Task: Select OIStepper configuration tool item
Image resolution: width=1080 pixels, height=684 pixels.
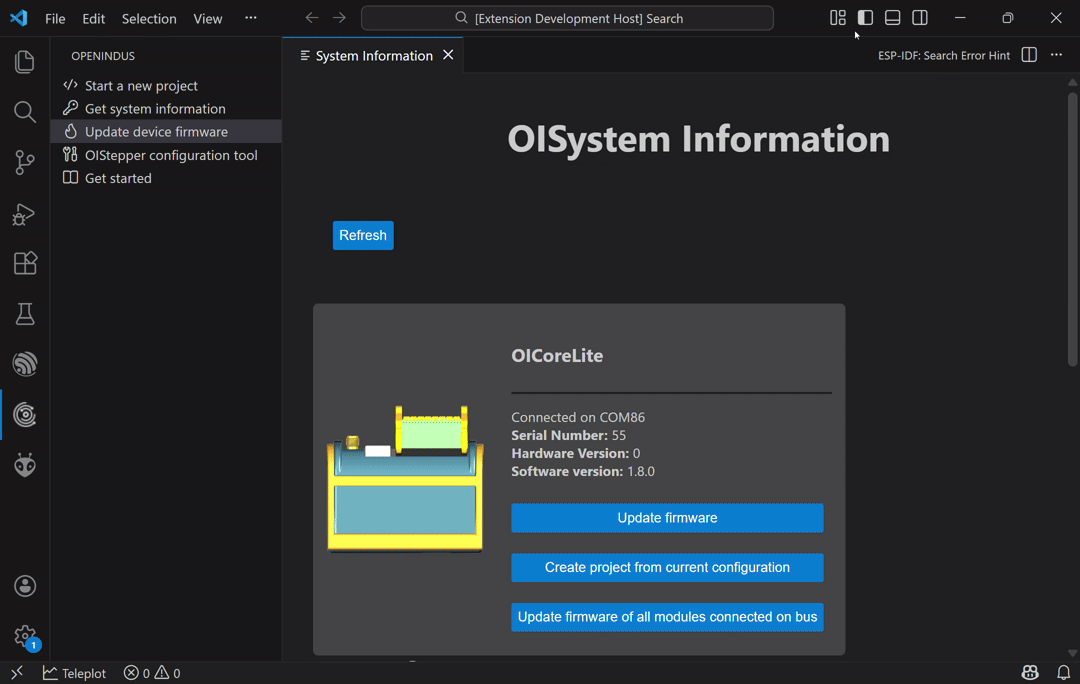Action: (171, 155)
